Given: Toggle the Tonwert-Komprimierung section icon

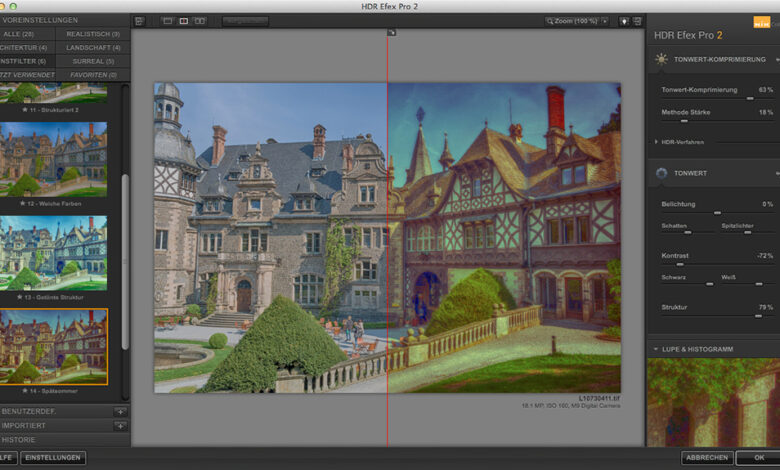Looking at the screenshot, I should point(662,60).
